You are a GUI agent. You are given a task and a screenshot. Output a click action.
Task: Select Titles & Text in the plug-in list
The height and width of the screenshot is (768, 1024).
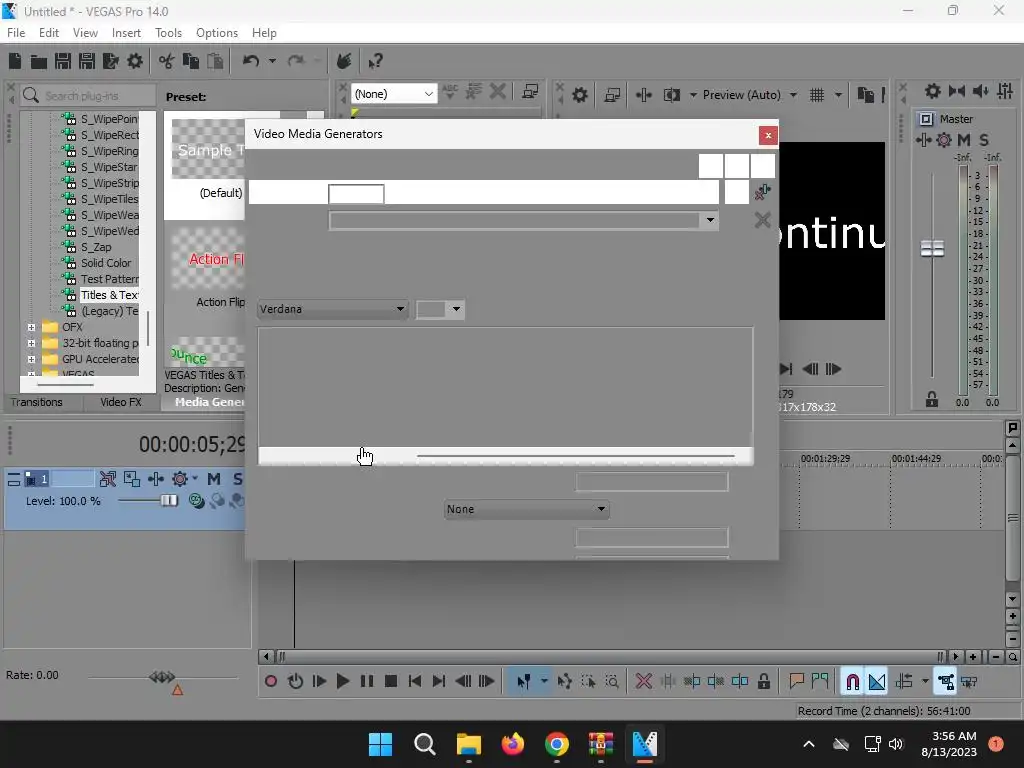point(109,295)
